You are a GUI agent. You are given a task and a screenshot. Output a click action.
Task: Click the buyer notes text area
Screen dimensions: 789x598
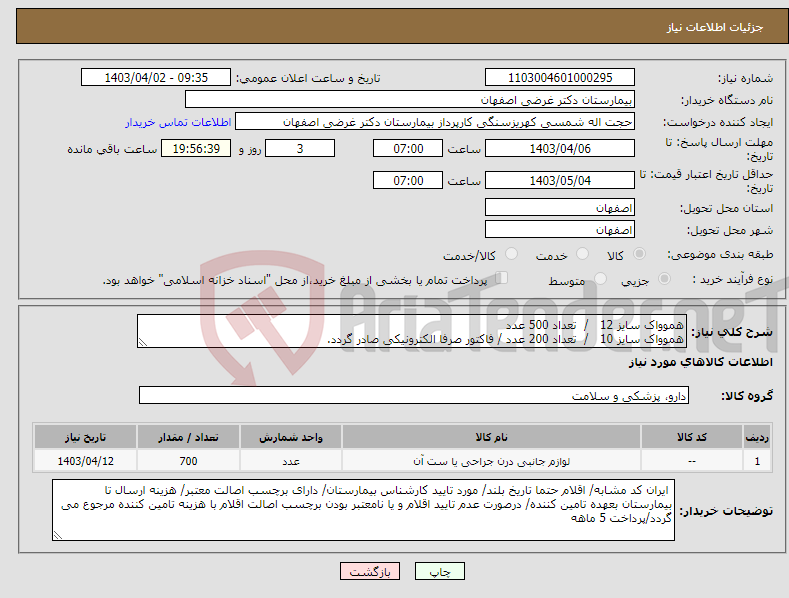click(x=363, y=510)
